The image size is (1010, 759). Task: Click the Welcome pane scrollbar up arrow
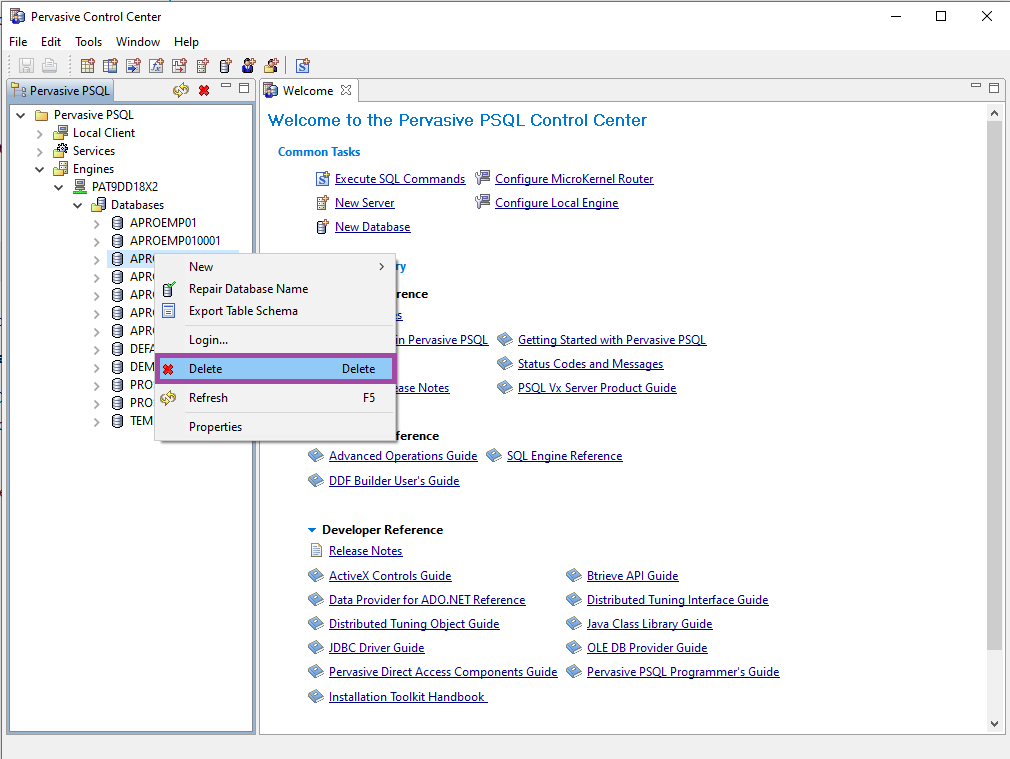(994, 113)
